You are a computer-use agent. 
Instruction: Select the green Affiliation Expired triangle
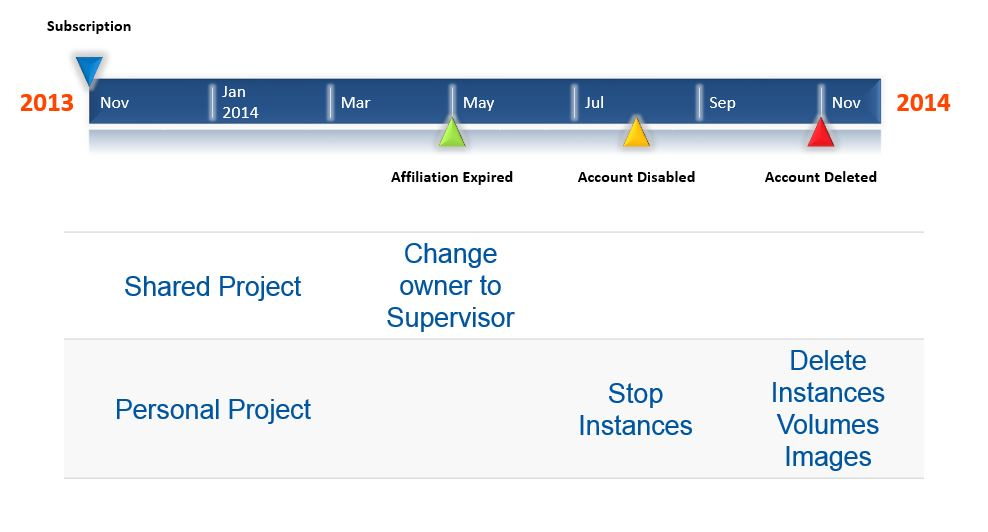pyautogui.click(x=452, y=132)
